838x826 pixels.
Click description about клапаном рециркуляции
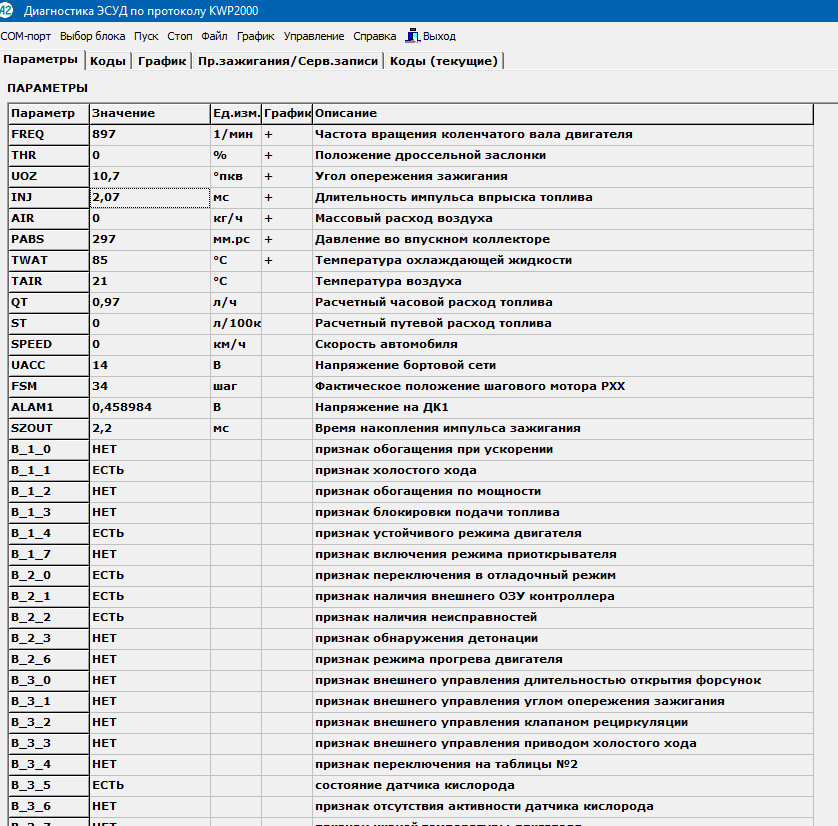tap(501, 722)
